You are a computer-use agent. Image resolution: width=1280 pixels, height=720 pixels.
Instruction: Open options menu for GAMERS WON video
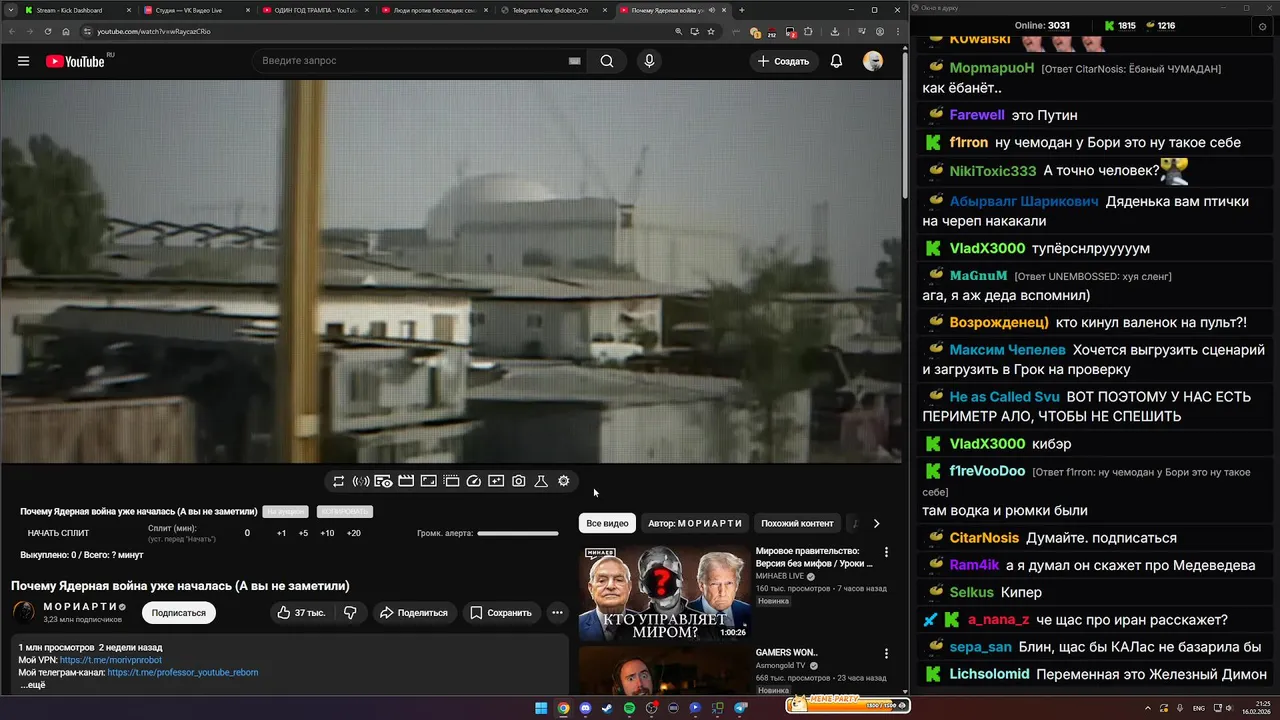click(886, 654)
